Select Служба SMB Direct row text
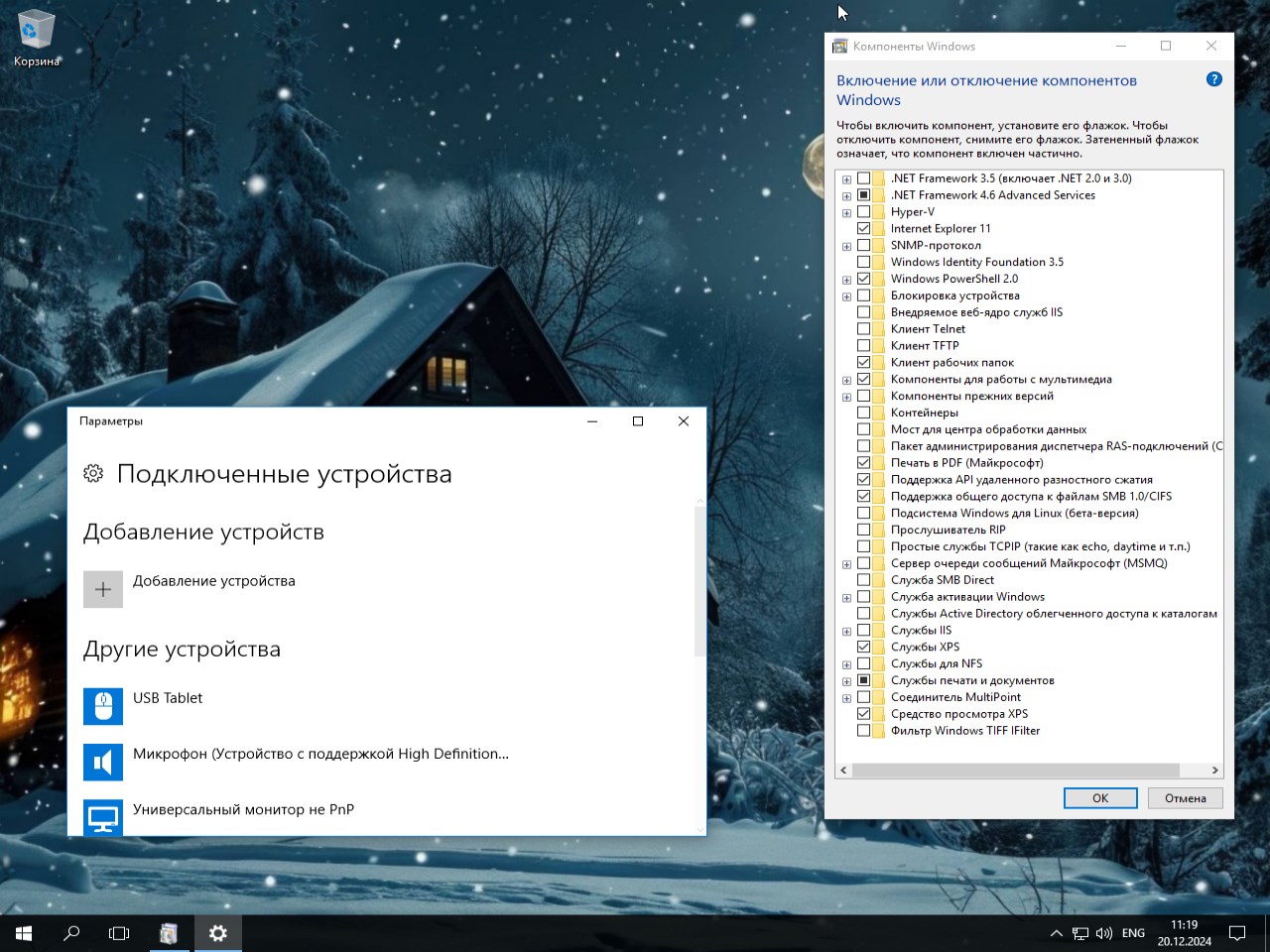Image resolution: width=1270 pixels, height=952 pixels. tap(943, 580)
